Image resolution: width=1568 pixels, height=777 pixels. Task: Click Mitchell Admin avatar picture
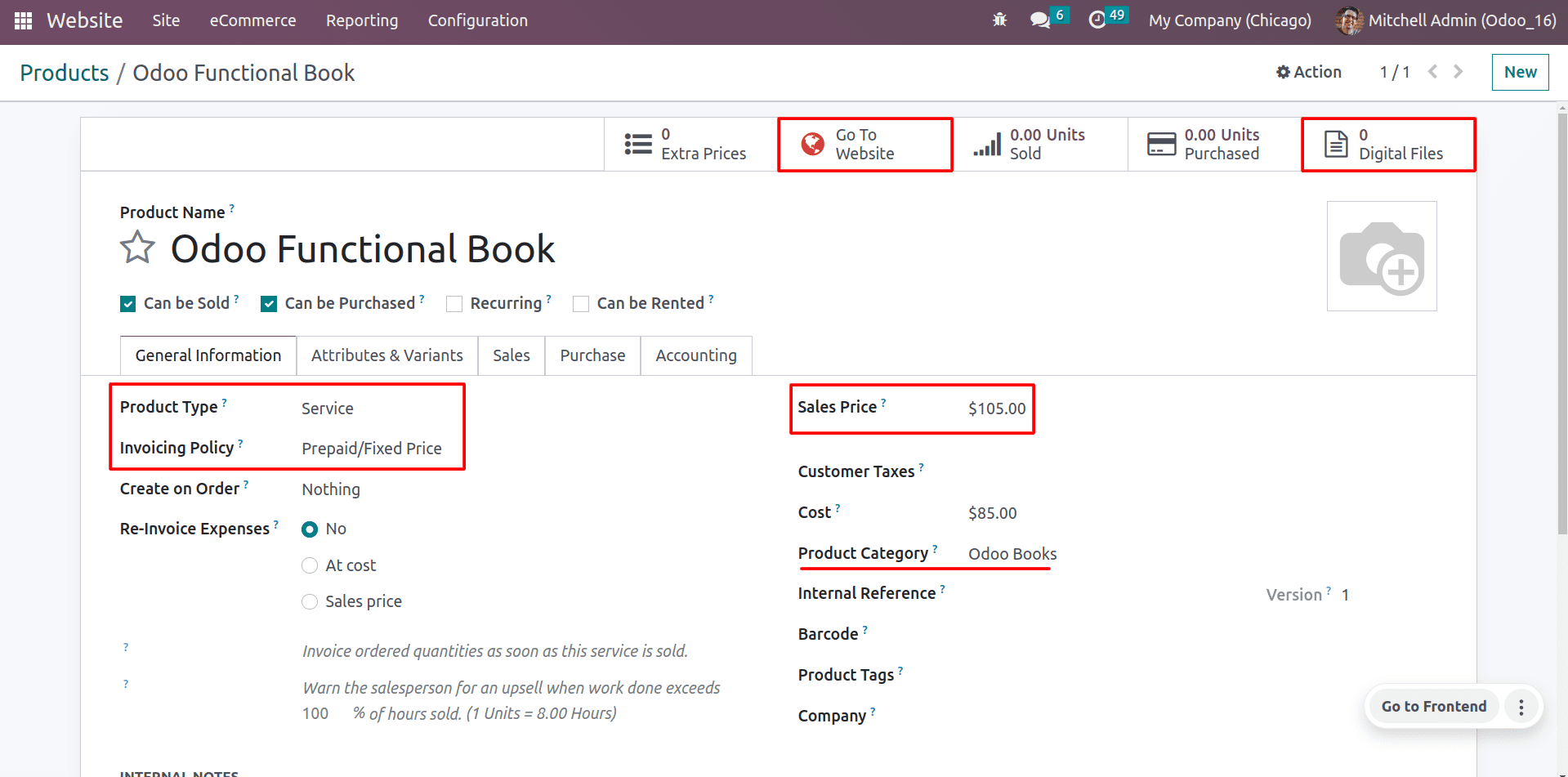click(x=1349, y=20)
